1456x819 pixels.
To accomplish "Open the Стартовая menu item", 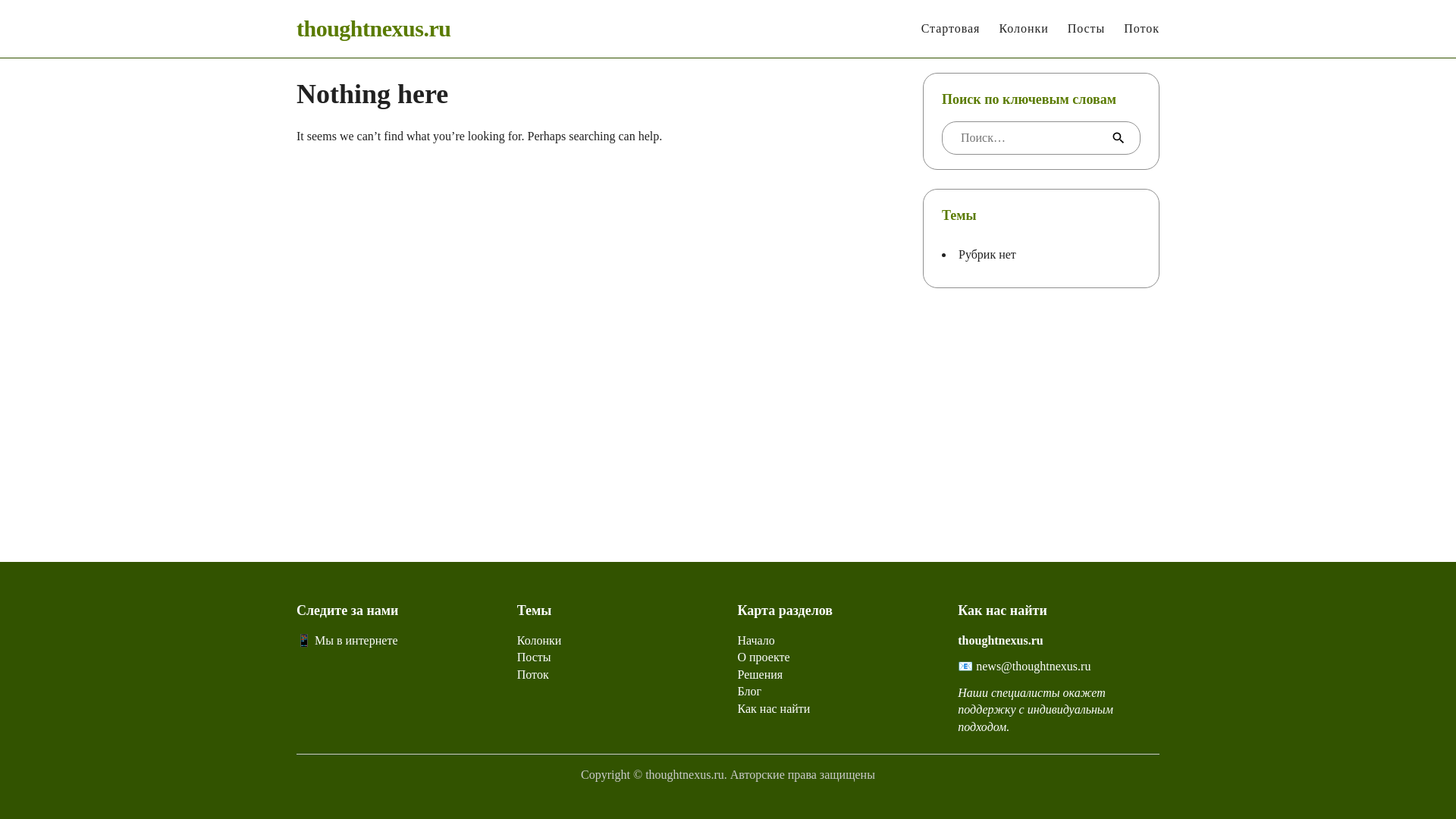I will [950, 29].
